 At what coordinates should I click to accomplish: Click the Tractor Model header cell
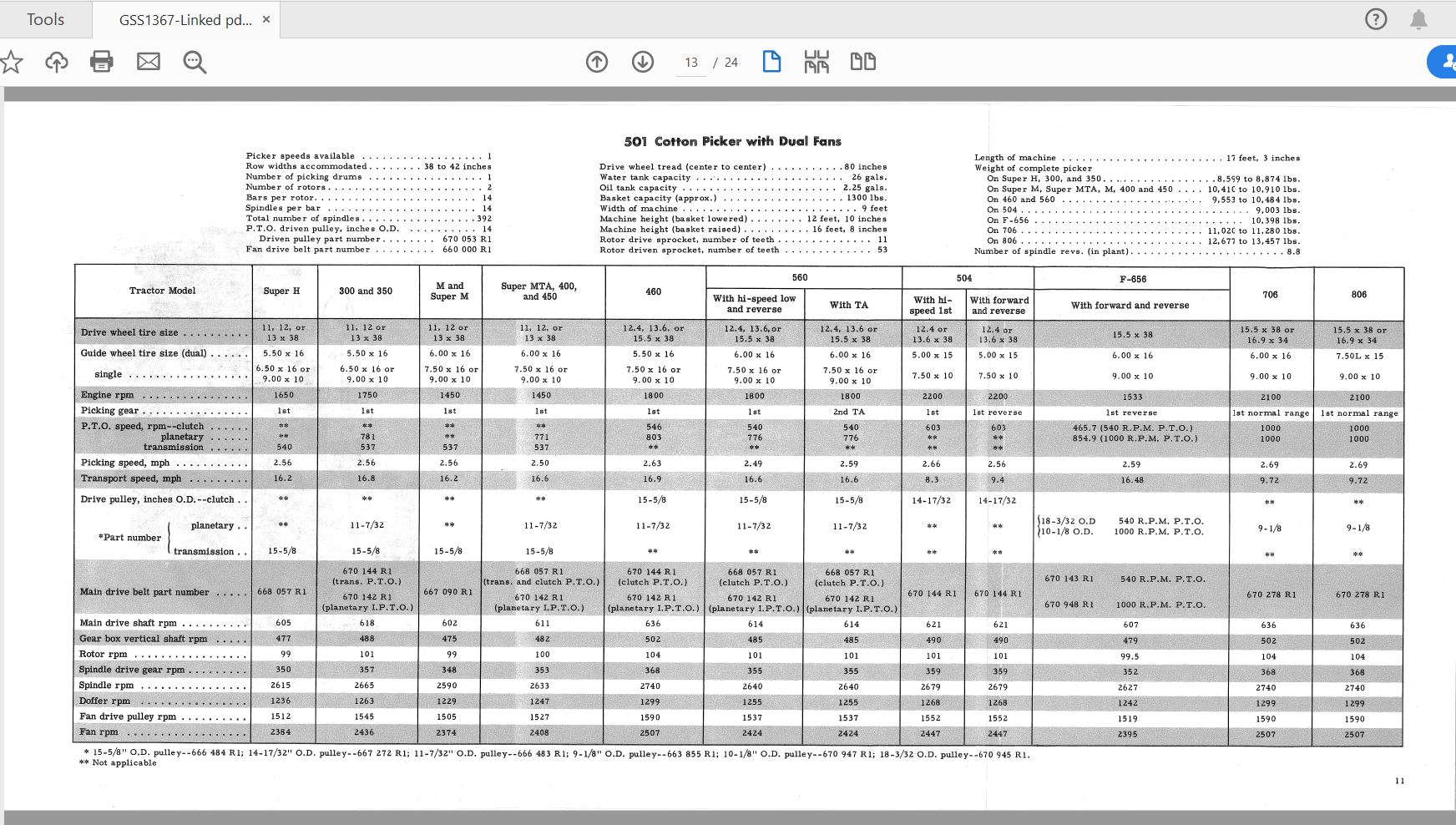click(163, 291)
